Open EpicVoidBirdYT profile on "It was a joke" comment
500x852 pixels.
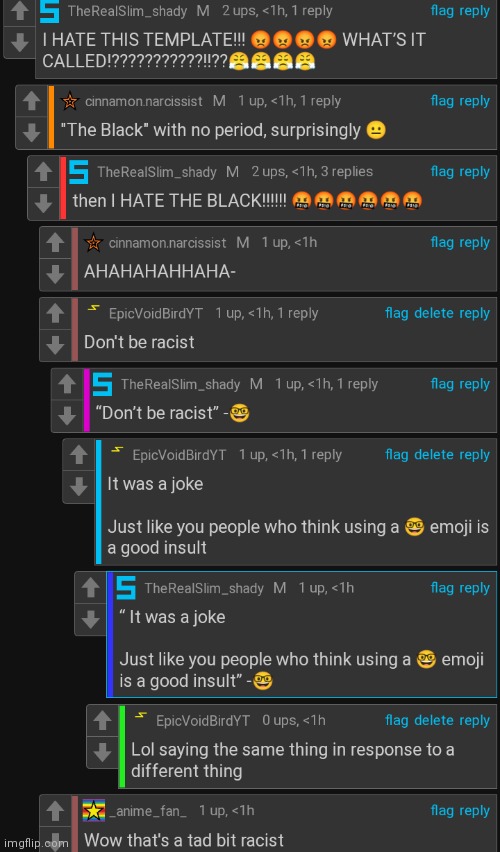[179, 455]
